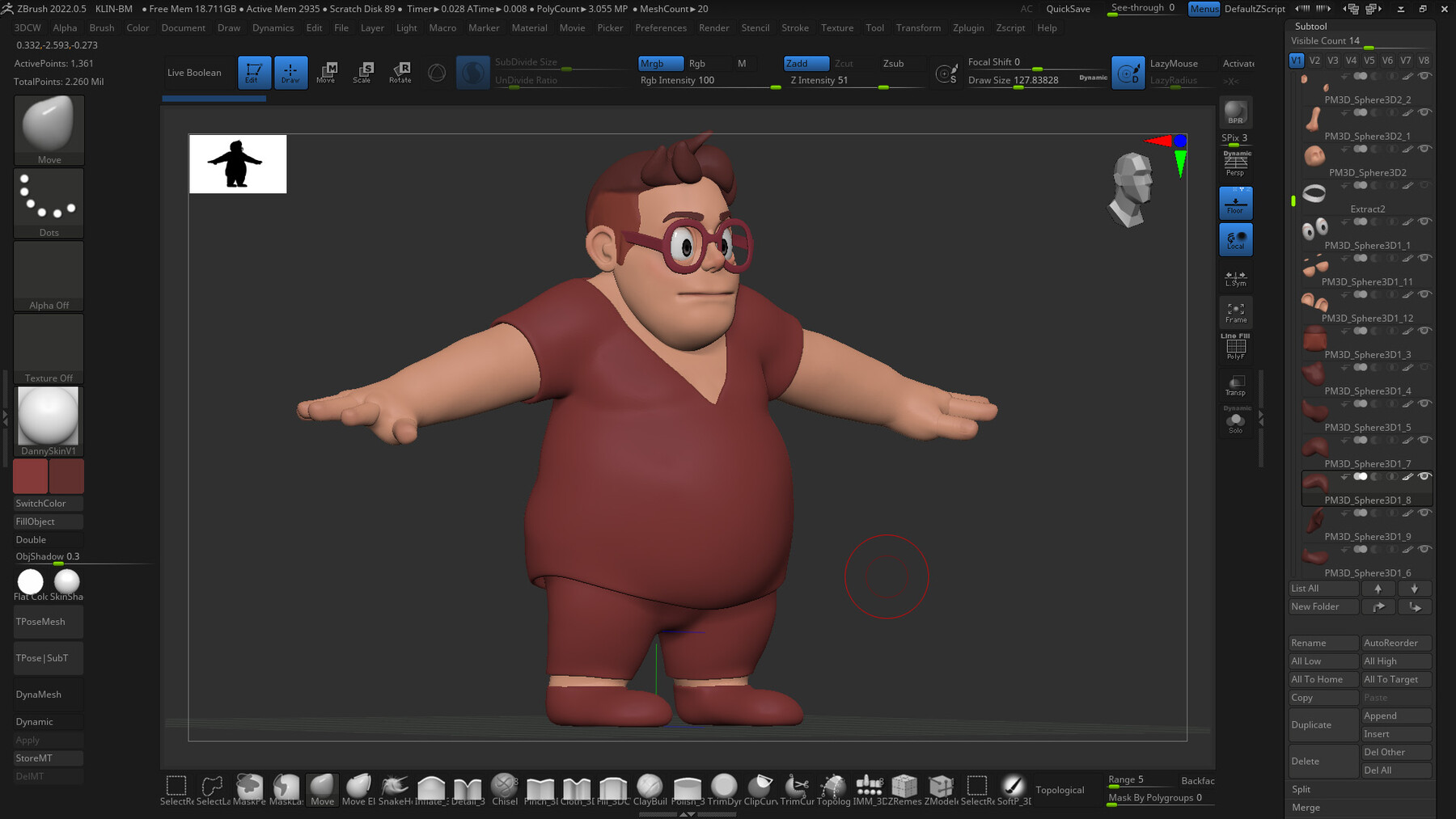The width and height of the screenshot is (1456, 819).
Task: Activate Solo mode icon
Action: tap(1235, 421)
